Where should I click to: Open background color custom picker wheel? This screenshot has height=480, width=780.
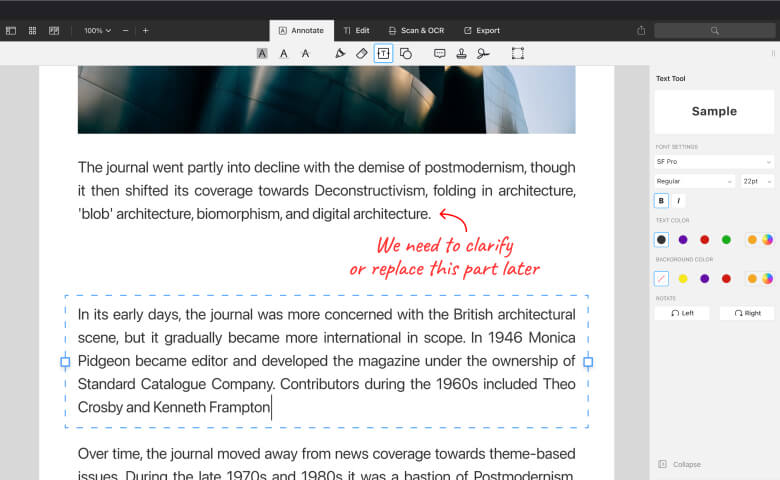pyautogui.click(x=768, y=279)
